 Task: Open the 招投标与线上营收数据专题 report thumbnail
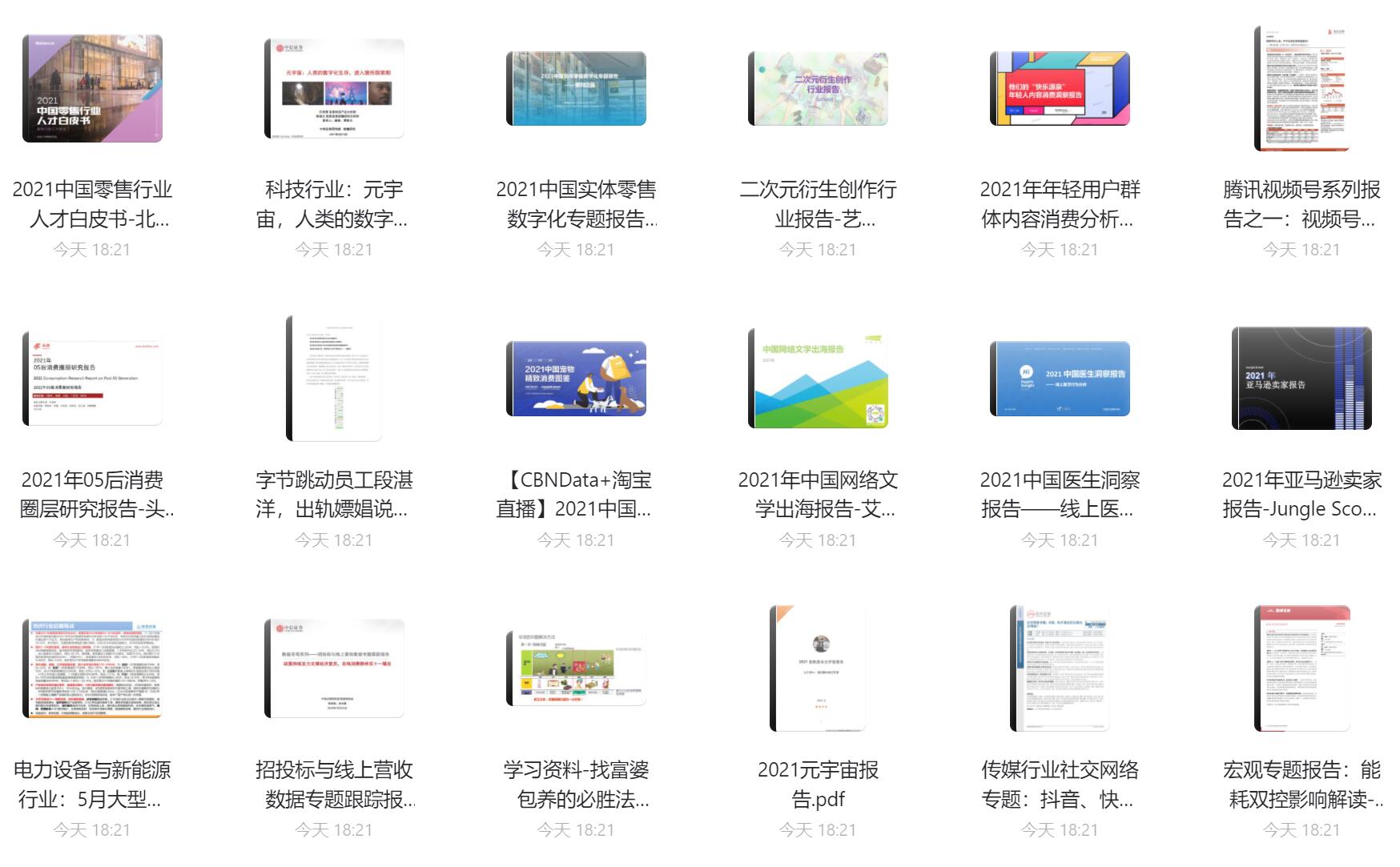pos(334,668)
